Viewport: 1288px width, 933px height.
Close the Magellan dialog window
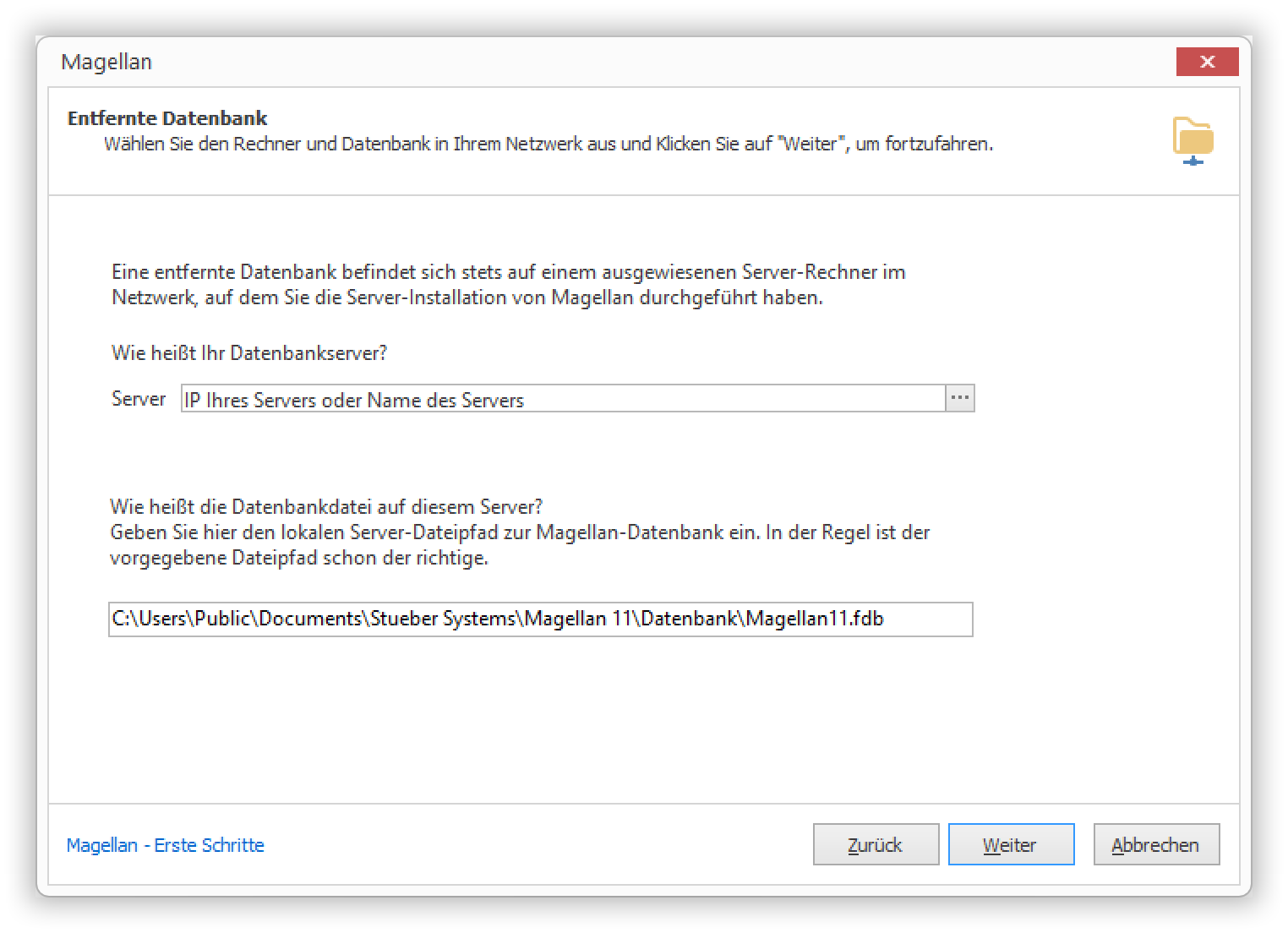point(1207,62)
